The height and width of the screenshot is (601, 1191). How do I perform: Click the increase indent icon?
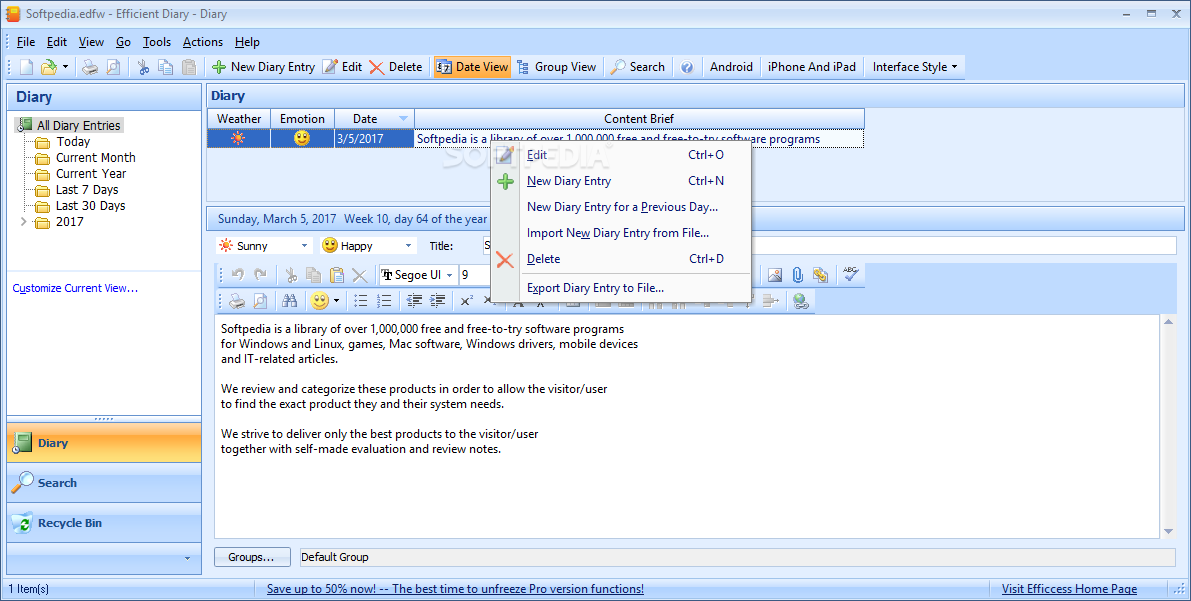[438, 301]
